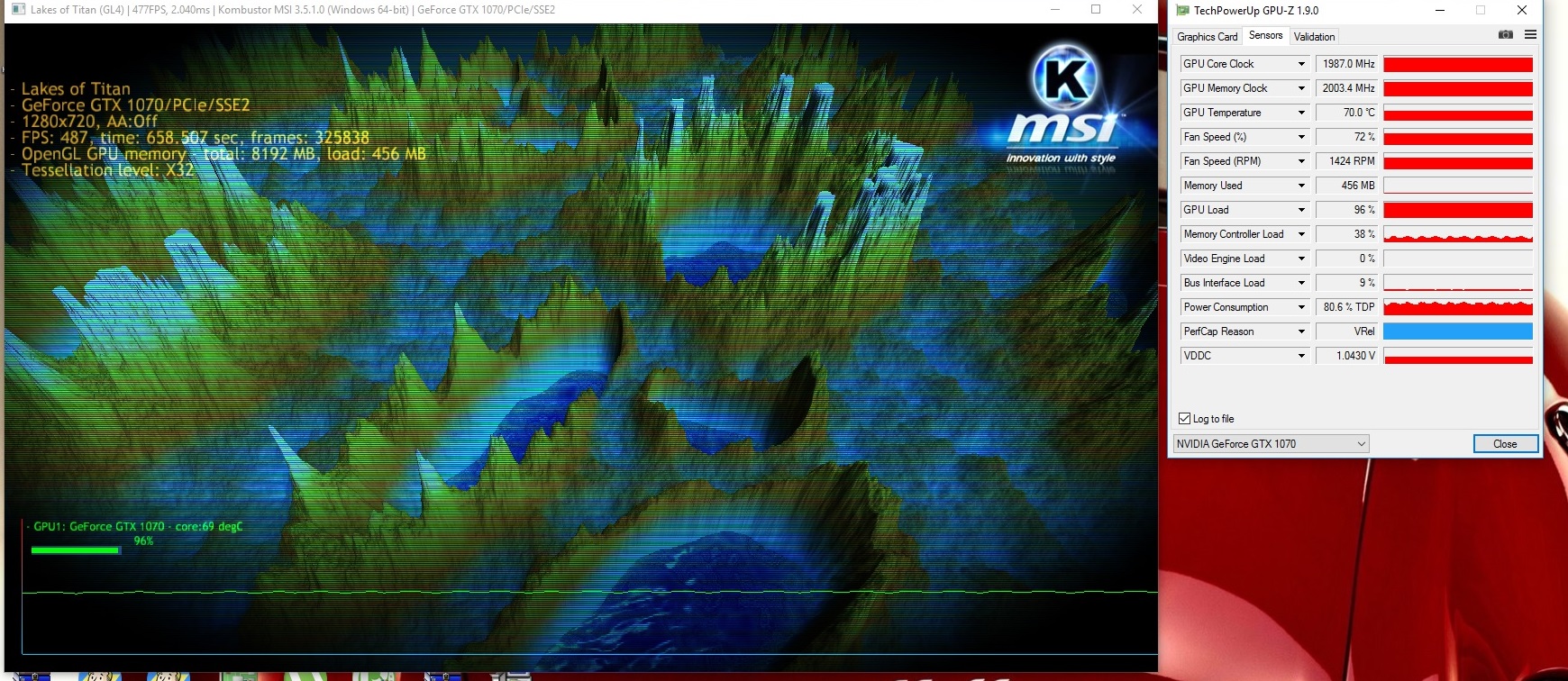
Task: Click the 80.6 % TDP power value
Action: coord(1347,307)
